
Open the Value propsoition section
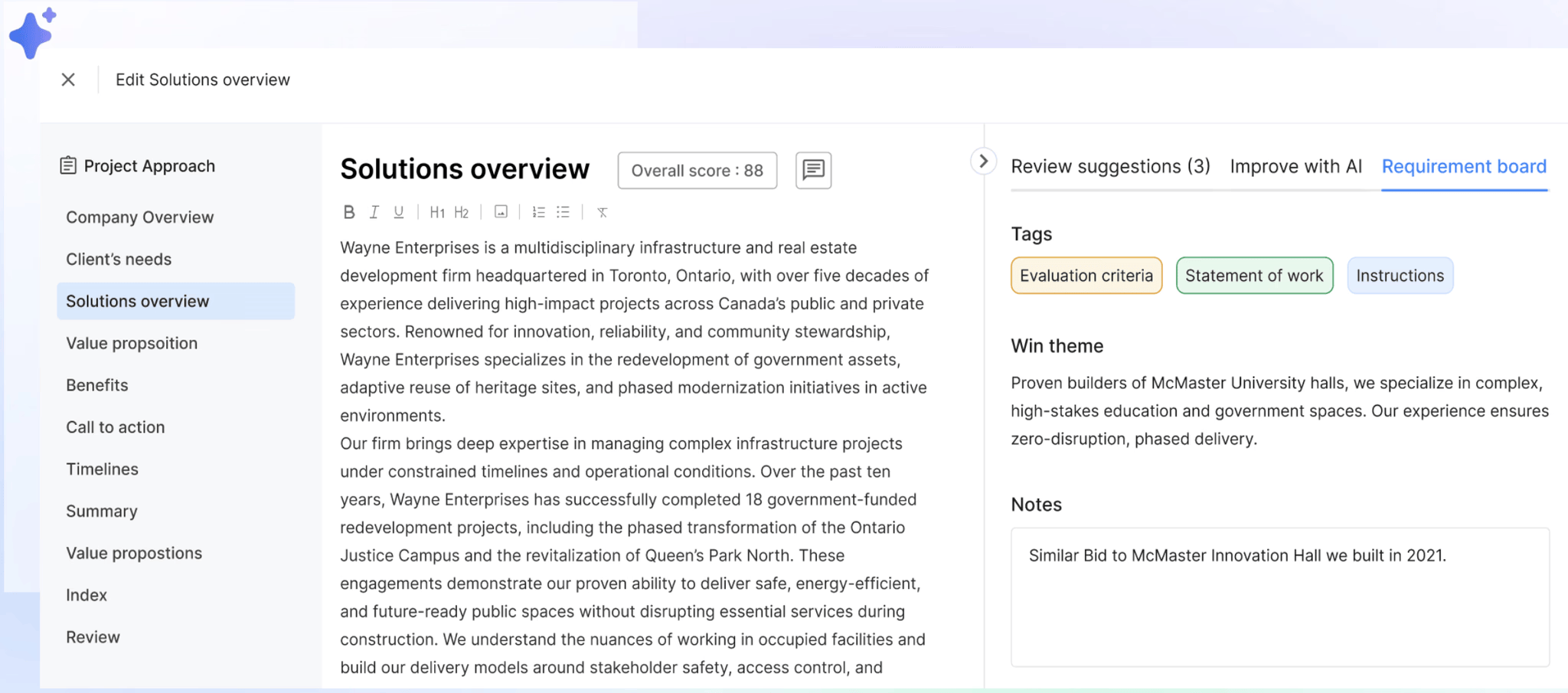tap(132, 343)
